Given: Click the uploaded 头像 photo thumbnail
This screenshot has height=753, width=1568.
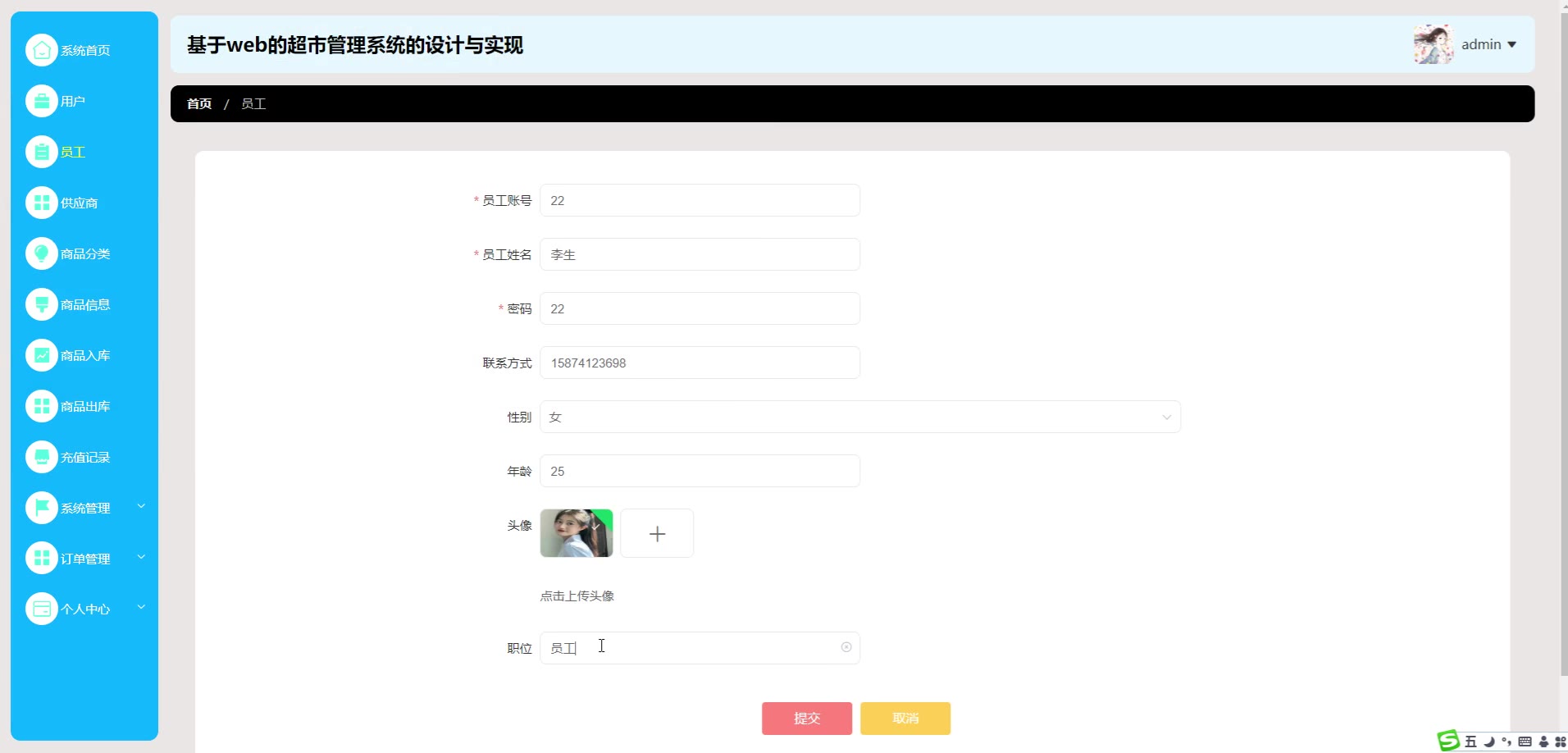Looking at the screenshot, I should tap(577, 533).
